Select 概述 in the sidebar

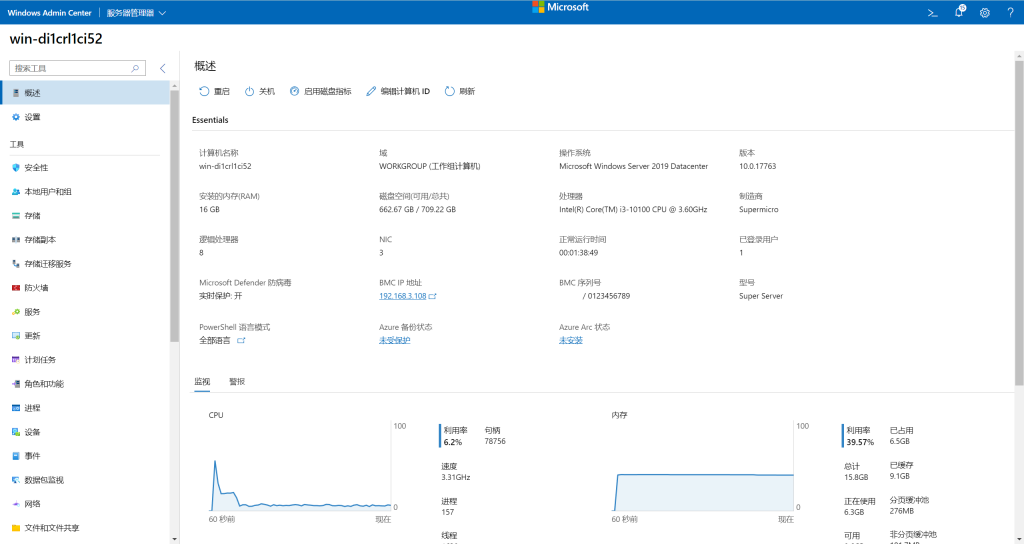pyautogui.click(x=85, y=93)
